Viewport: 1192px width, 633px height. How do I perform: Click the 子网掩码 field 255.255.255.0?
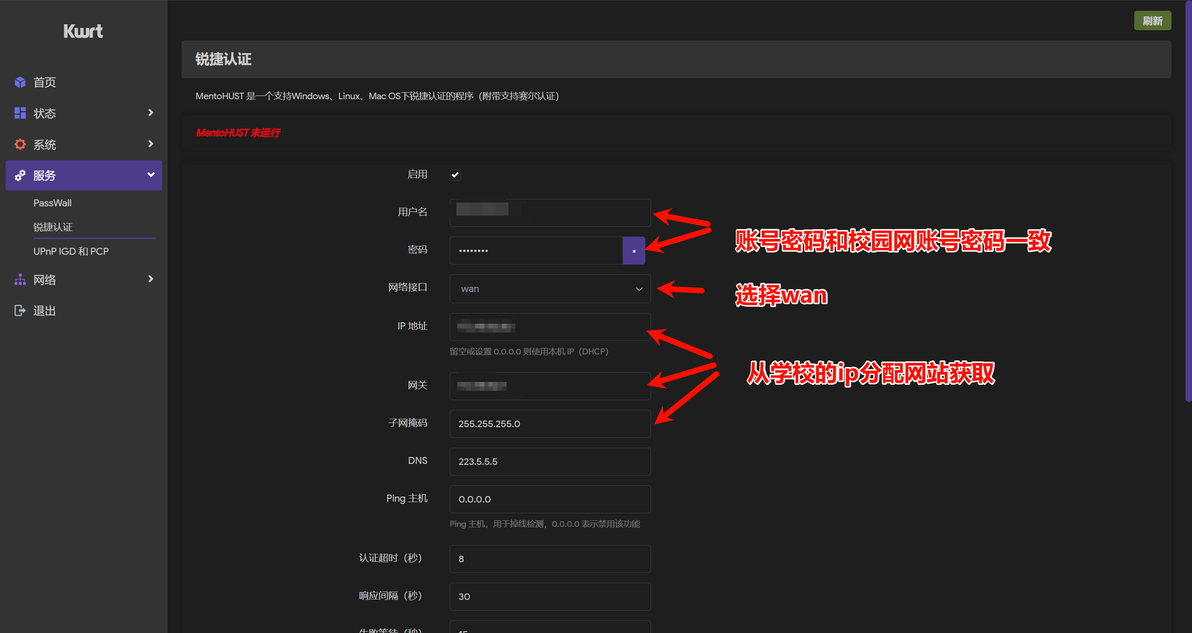tap(550, 424)
